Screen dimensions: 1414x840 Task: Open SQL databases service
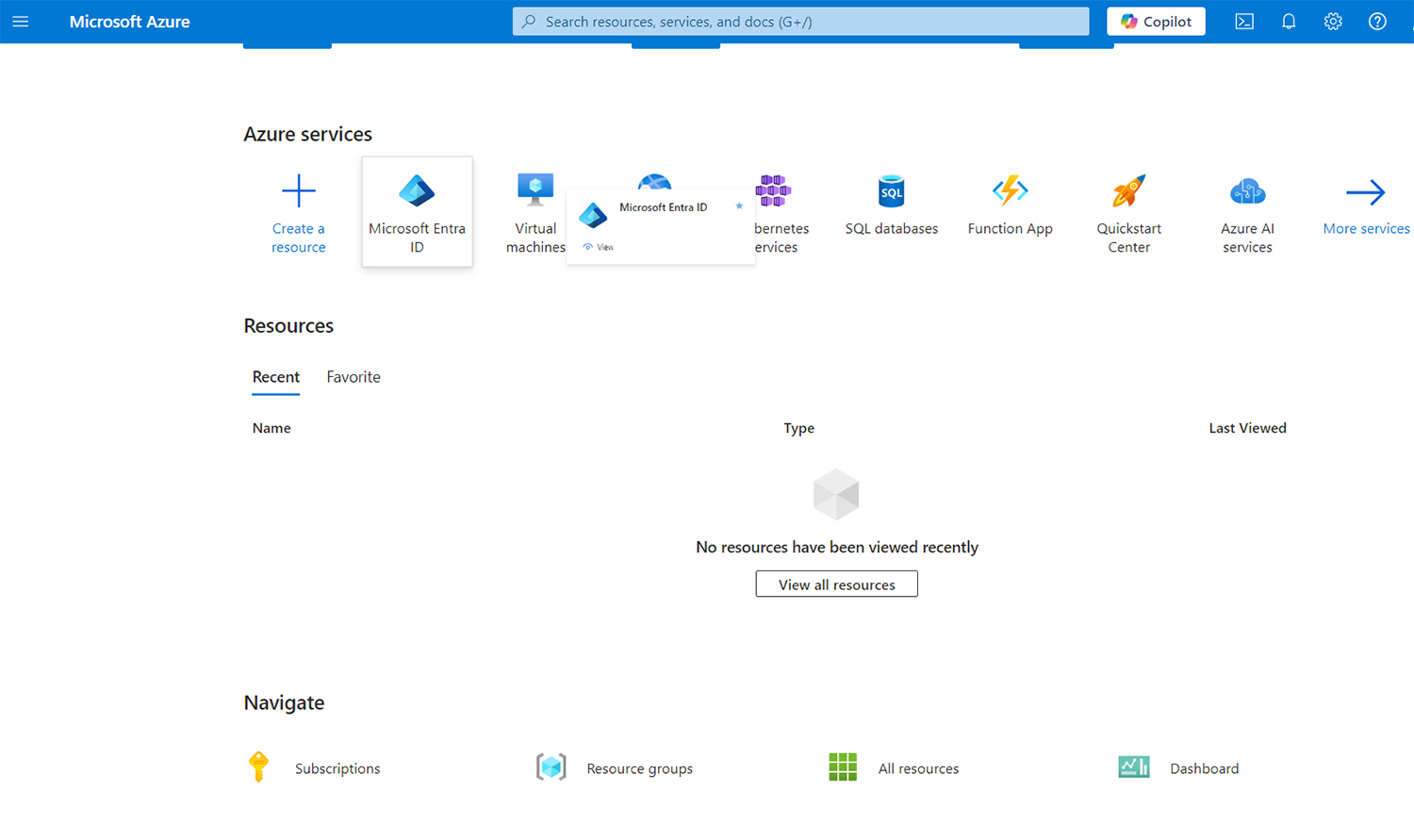click(x=891, y=206)
